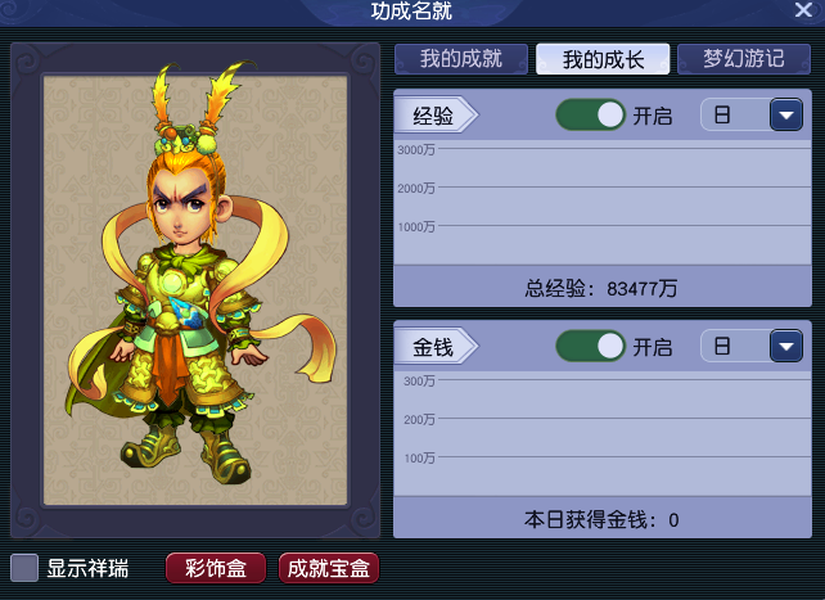This screenshot has width=825, height=600.
Task: Switch to the 我的成就 tab
Action: pyautogui.click(x=461, y=59)
